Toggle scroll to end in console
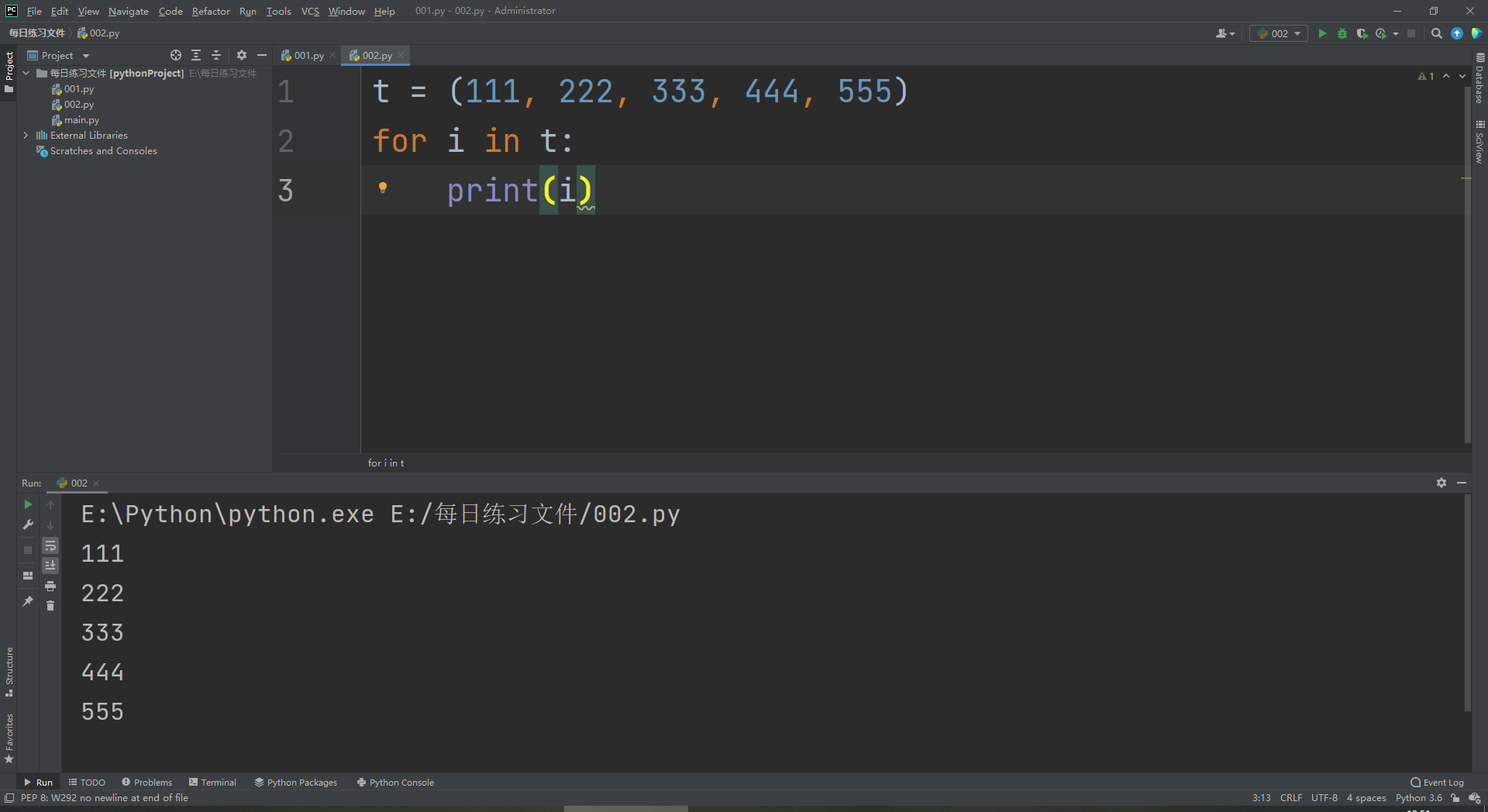Screen dimensions: 1488x812 point(50,566)
